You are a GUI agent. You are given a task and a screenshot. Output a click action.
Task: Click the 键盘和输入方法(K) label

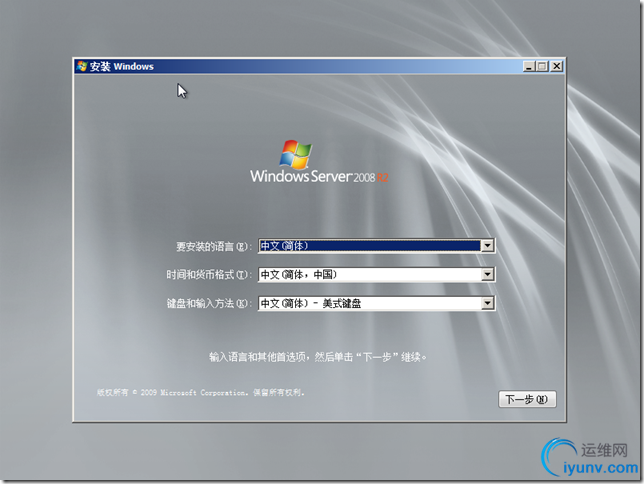point(208,303)
